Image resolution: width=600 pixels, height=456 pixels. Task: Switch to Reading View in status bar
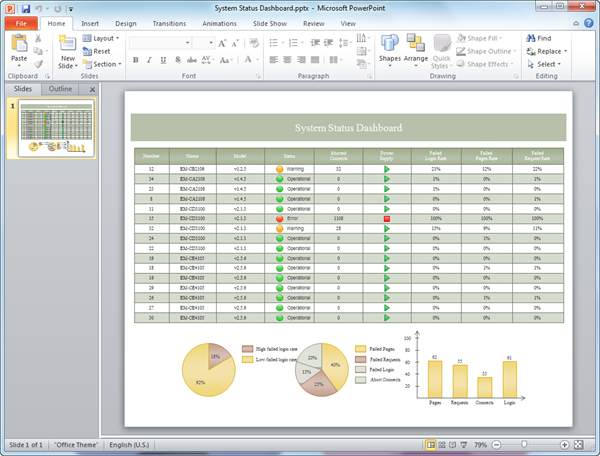[454, 444]
